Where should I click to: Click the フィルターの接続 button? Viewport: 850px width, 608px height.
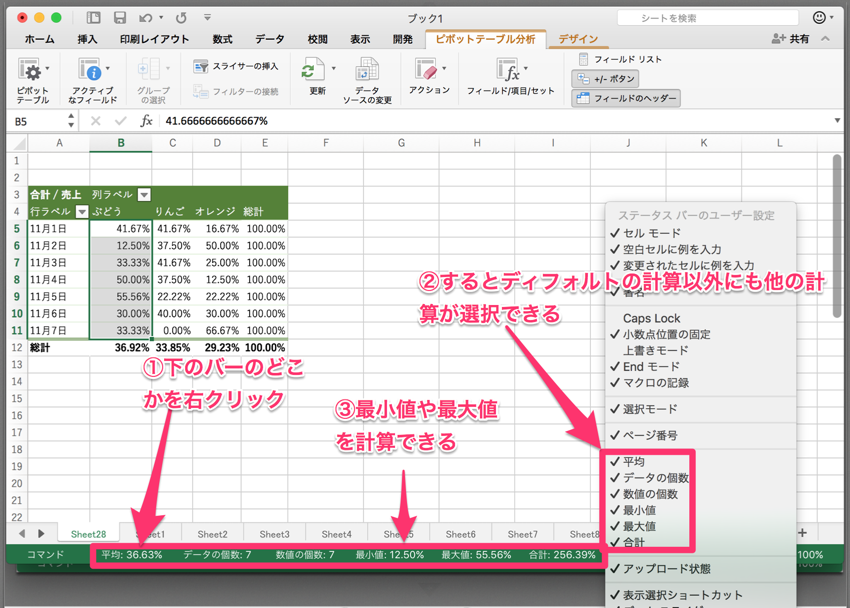[236, 92]
